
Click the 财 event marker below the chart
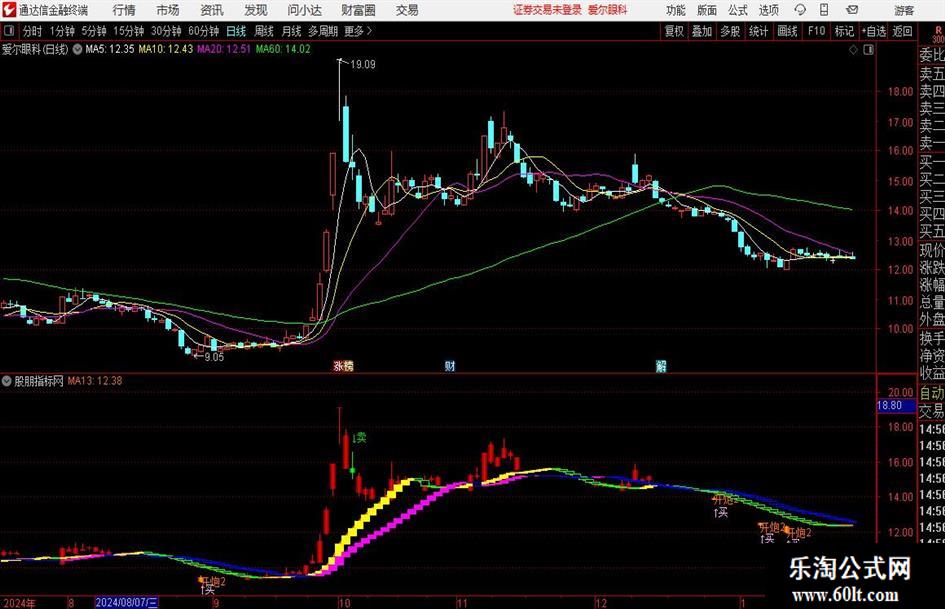[x=450, y=366]
